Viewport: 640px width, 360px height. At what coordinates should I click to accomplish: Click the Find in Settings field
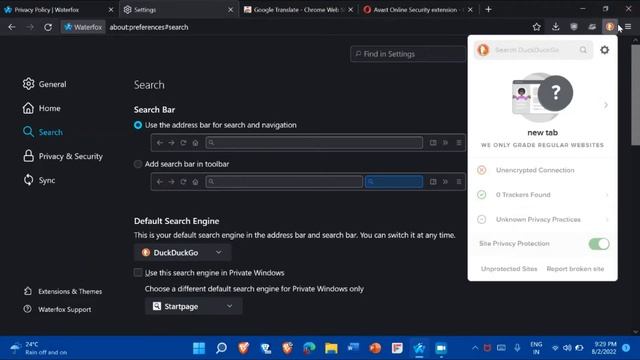click(x=407, y=54)
